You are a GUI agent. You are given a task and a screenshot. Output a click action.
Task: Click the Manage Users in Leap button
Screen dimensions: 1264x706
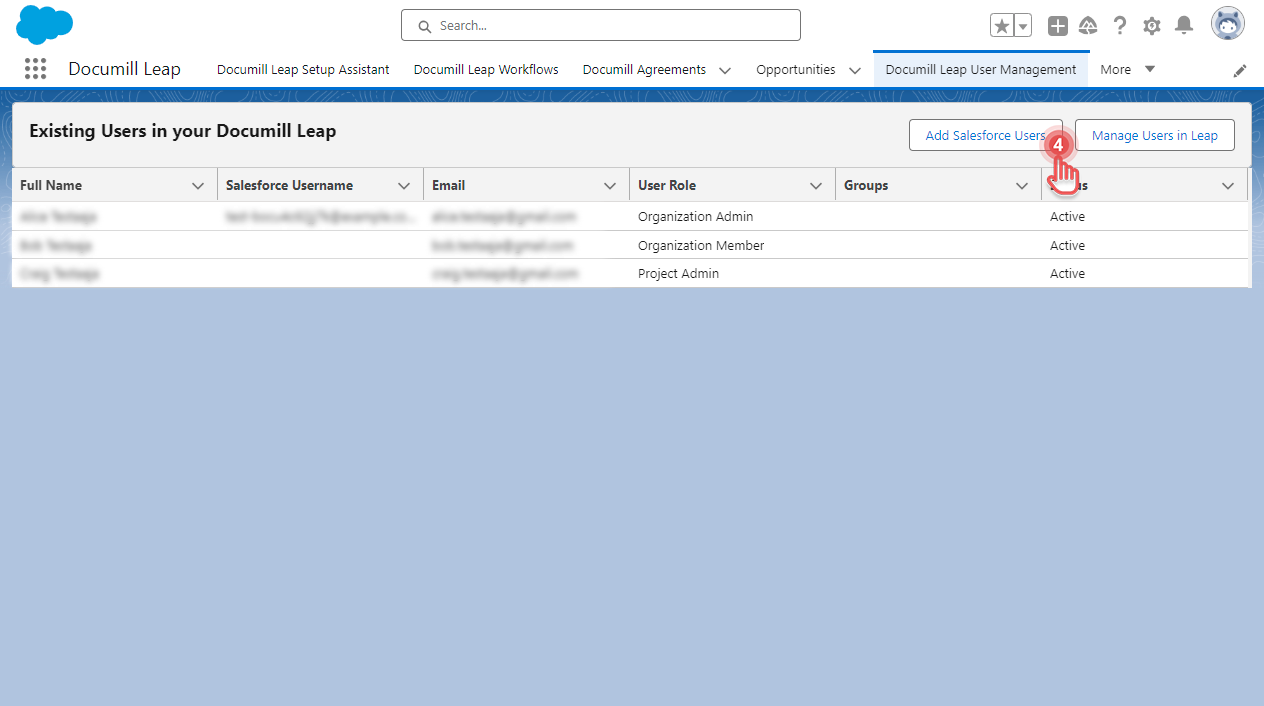1154,135
